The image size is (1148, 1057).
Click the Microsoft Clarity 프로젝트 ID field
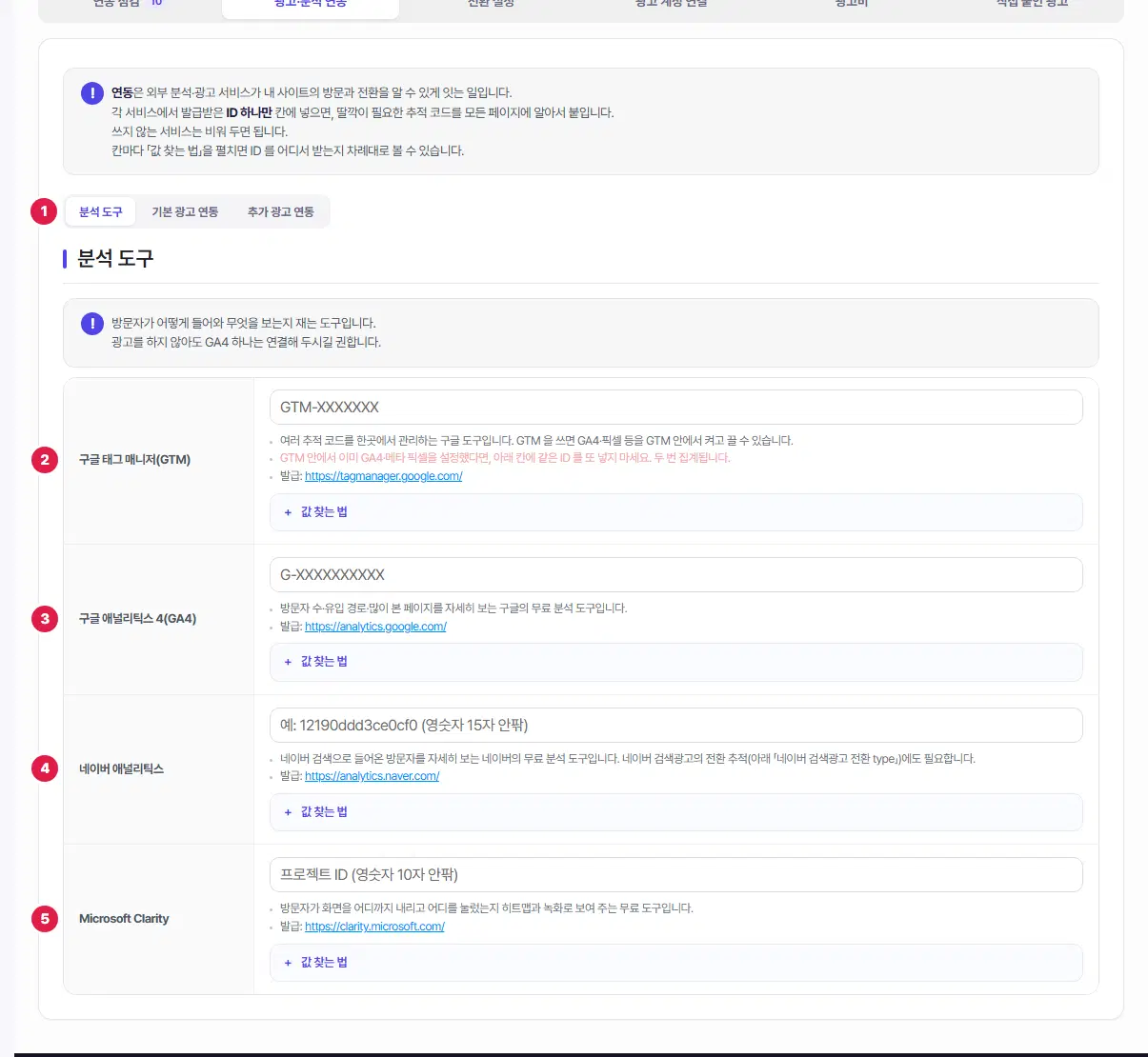tap(676, 874)
